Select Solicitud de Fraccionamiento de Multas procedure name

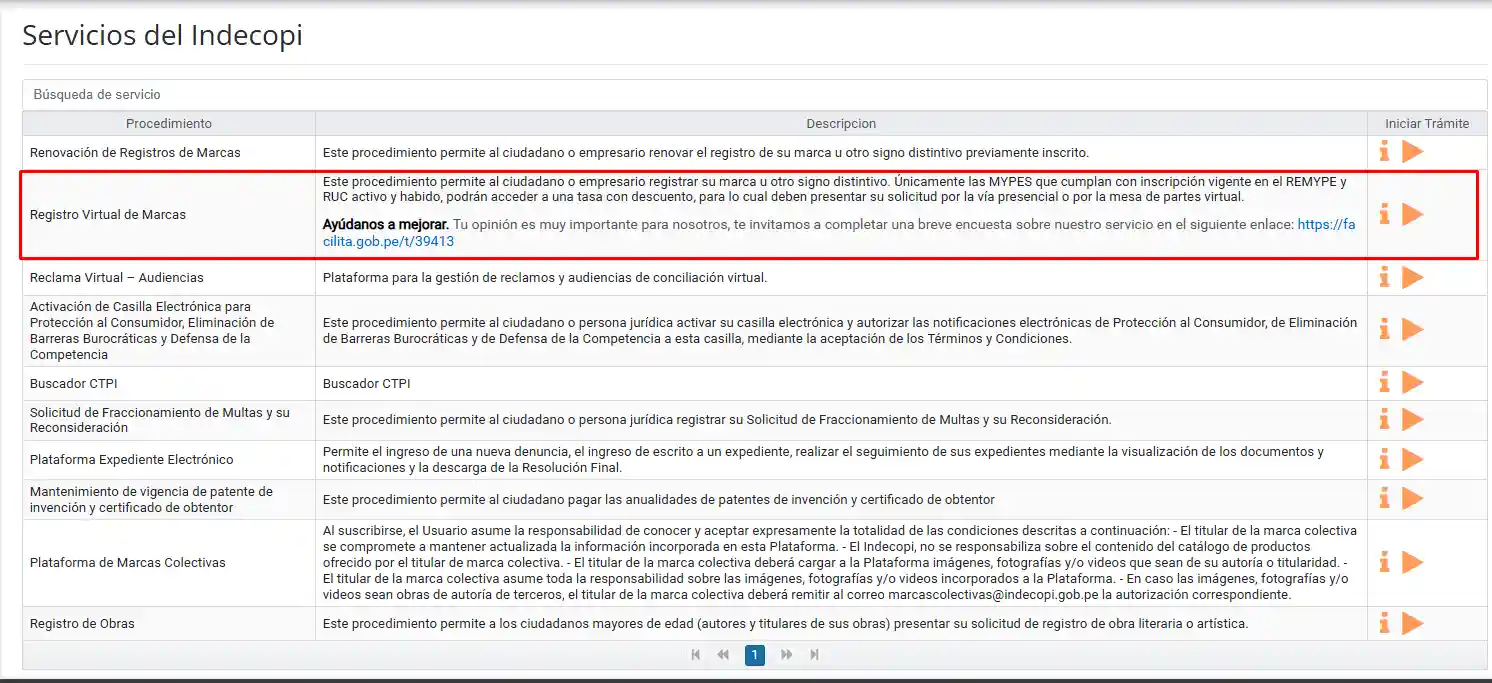click(x=160, y=419)
